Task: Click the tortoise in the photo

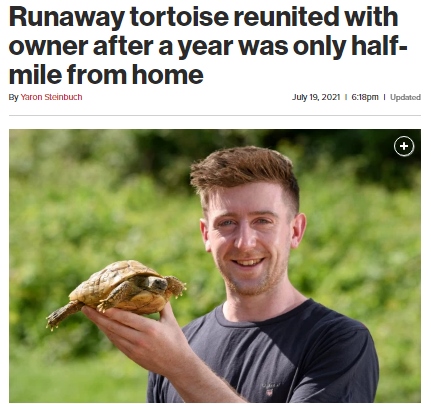Action: pyautogui.click(x=117, y=290)
